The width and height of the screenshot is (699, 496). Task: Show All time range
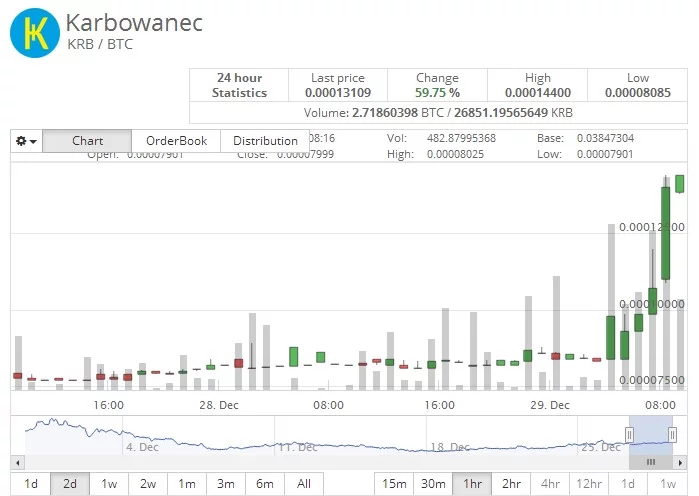tap(304, 484)
